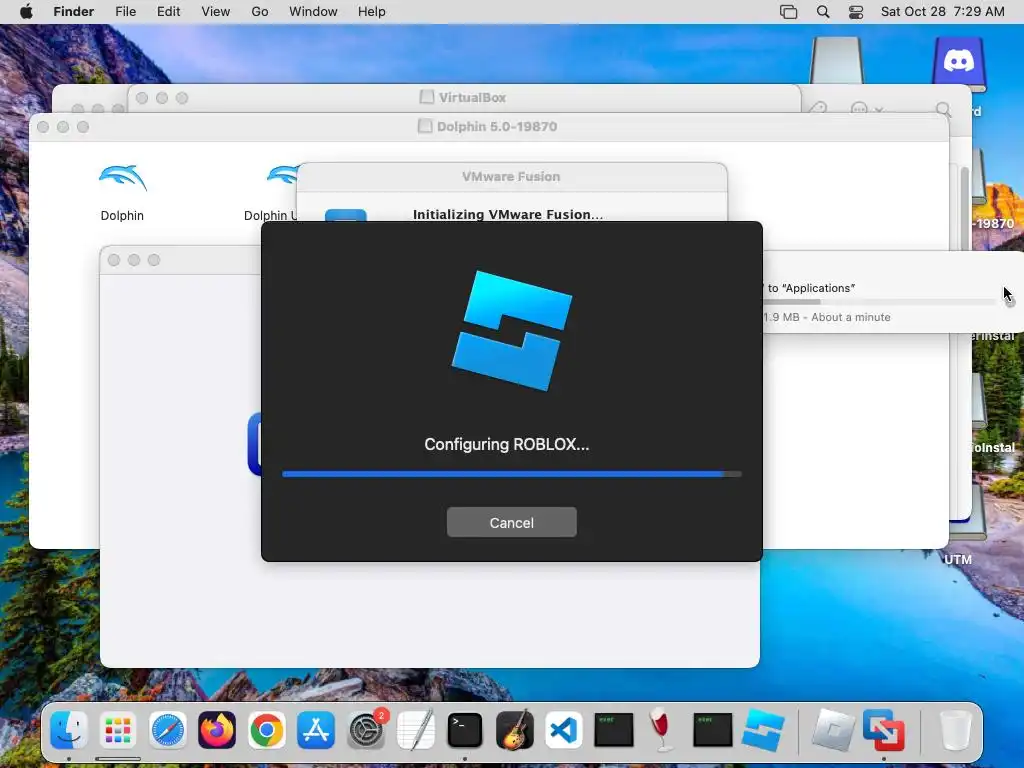Open the Wine glass app from the Dock

point(662,729)
